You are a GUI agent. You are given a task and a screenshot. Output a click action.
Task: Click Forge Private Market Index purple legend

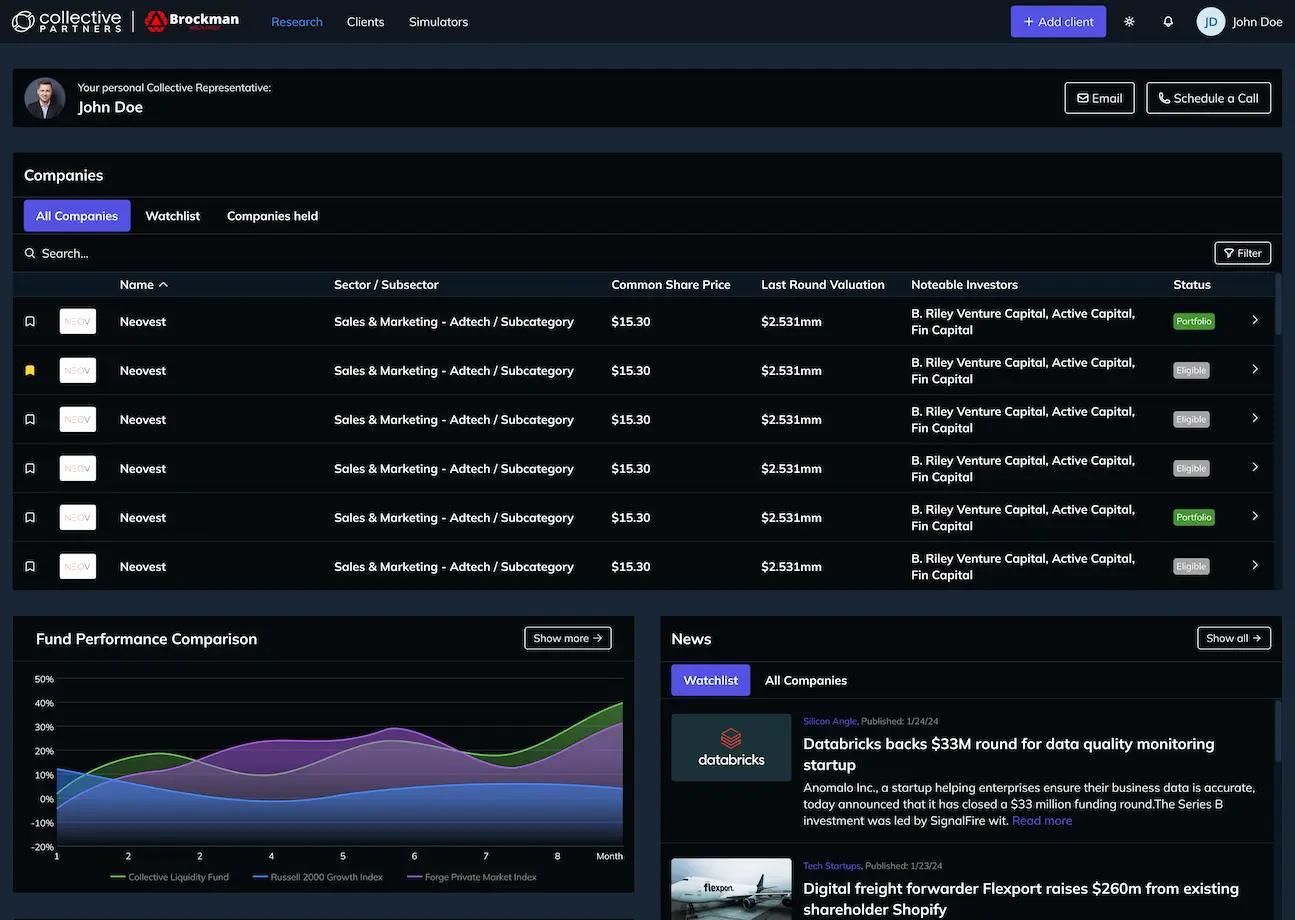coord(472,877)
